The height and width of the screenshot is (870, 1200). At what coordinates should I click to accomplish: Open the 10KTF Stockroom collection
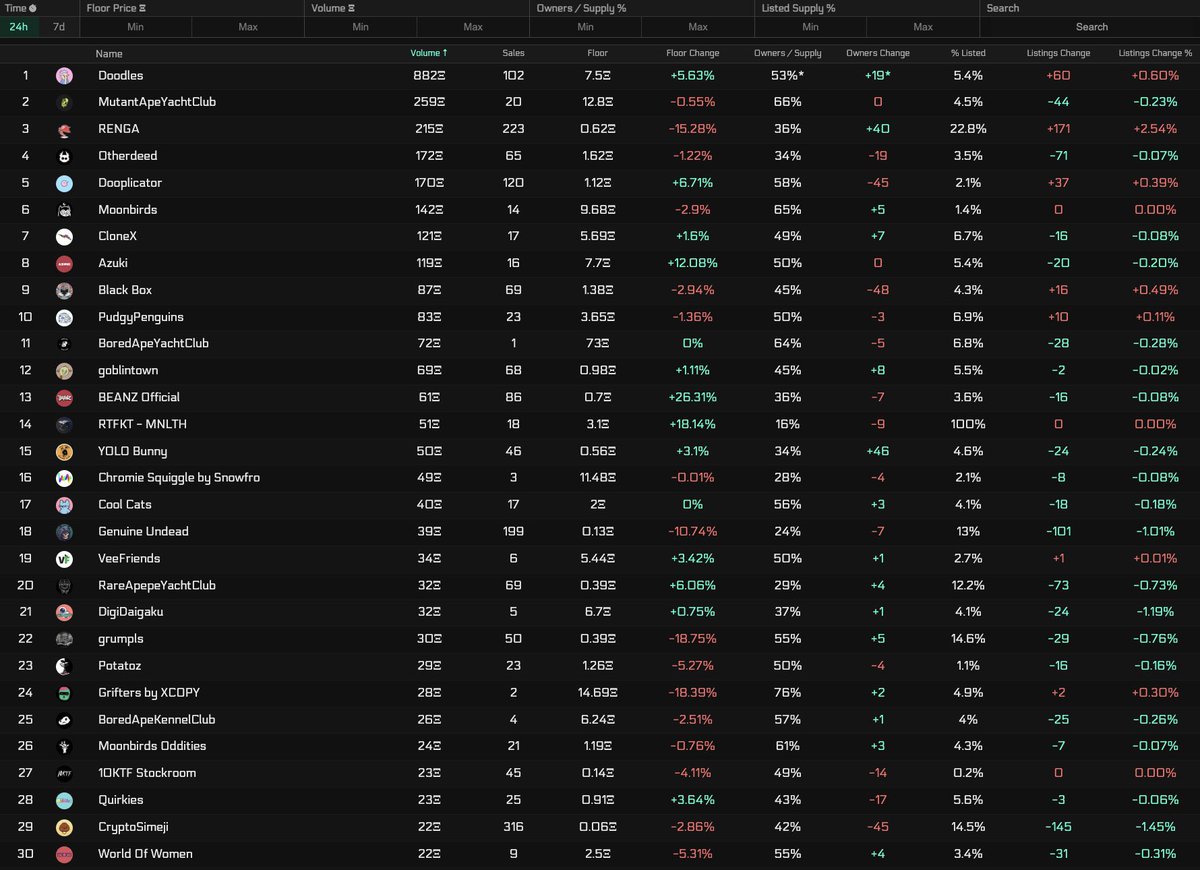(147, 773)
